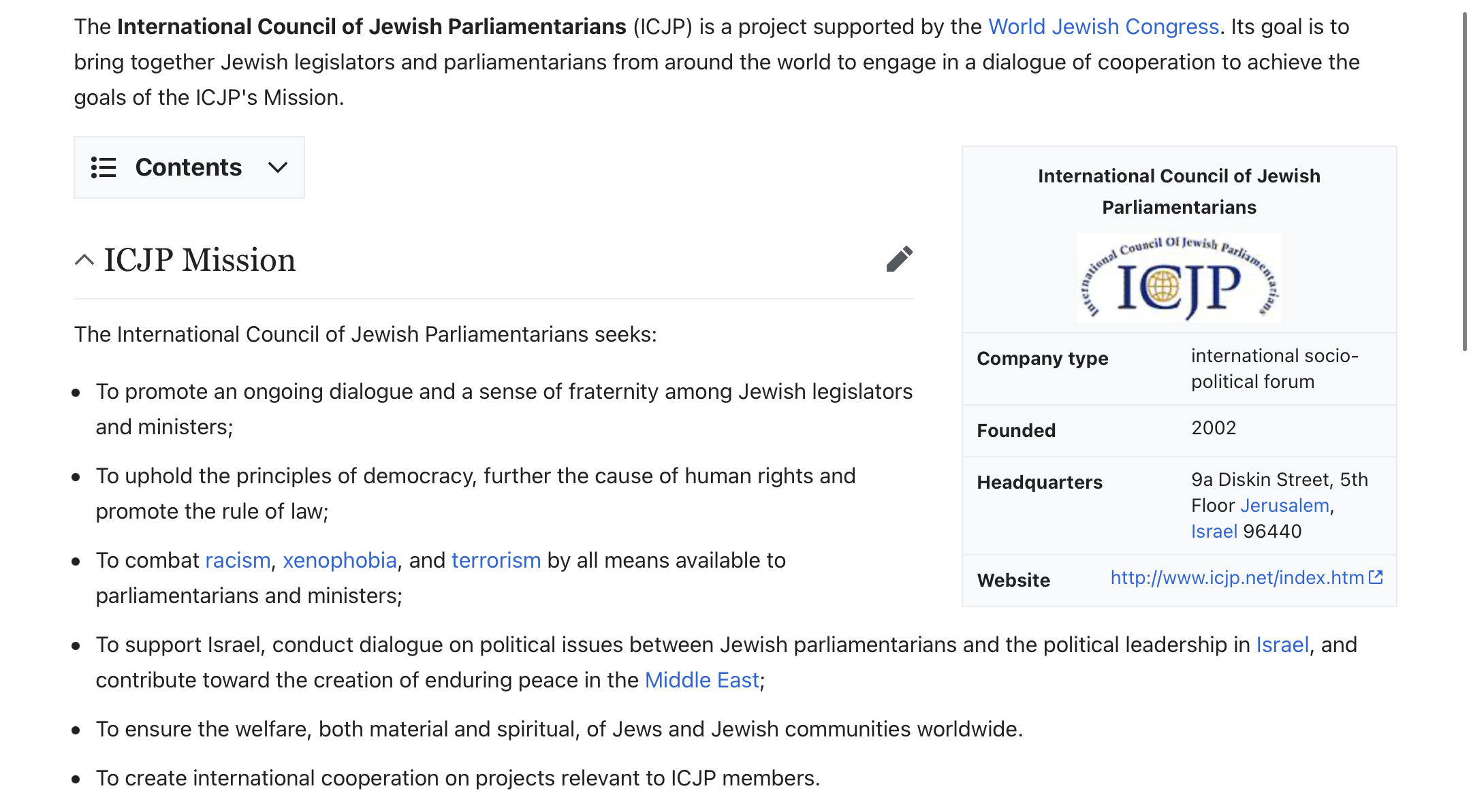This screenshot has width=1471, height=812.
Task: Visit http://www.icjp.net/index.htm website link
Action: tap(1237, 577)
